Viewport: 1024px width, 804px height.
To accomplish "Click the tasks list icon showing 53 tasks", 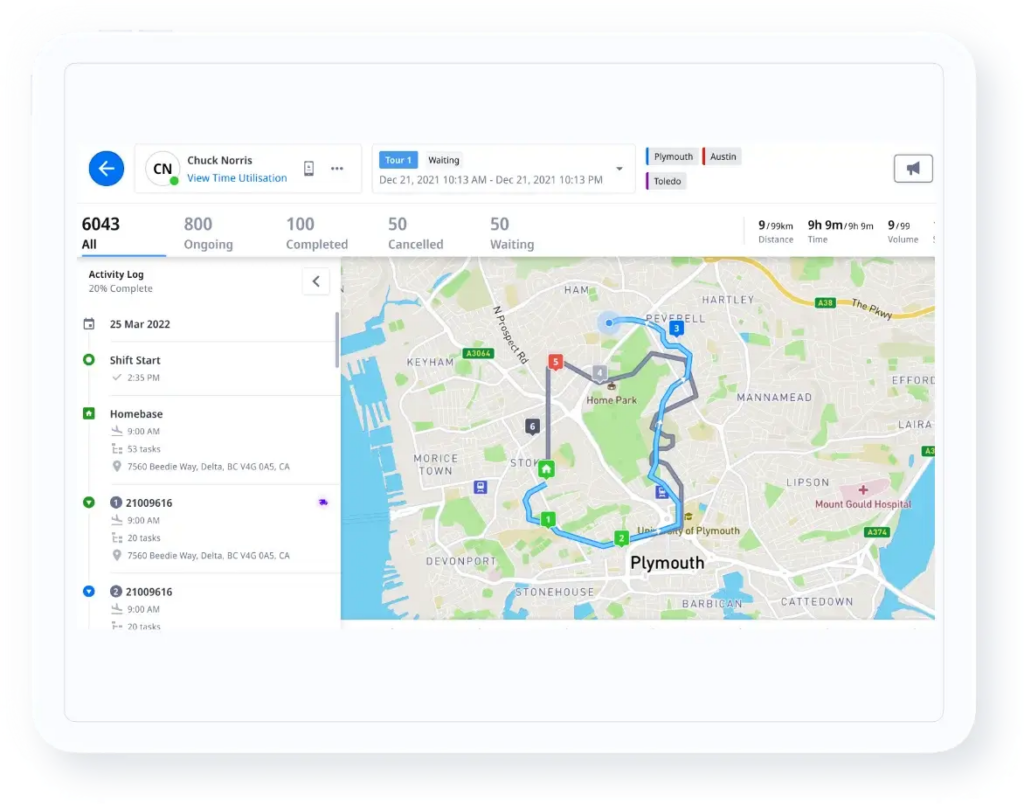I will point(117,449).
